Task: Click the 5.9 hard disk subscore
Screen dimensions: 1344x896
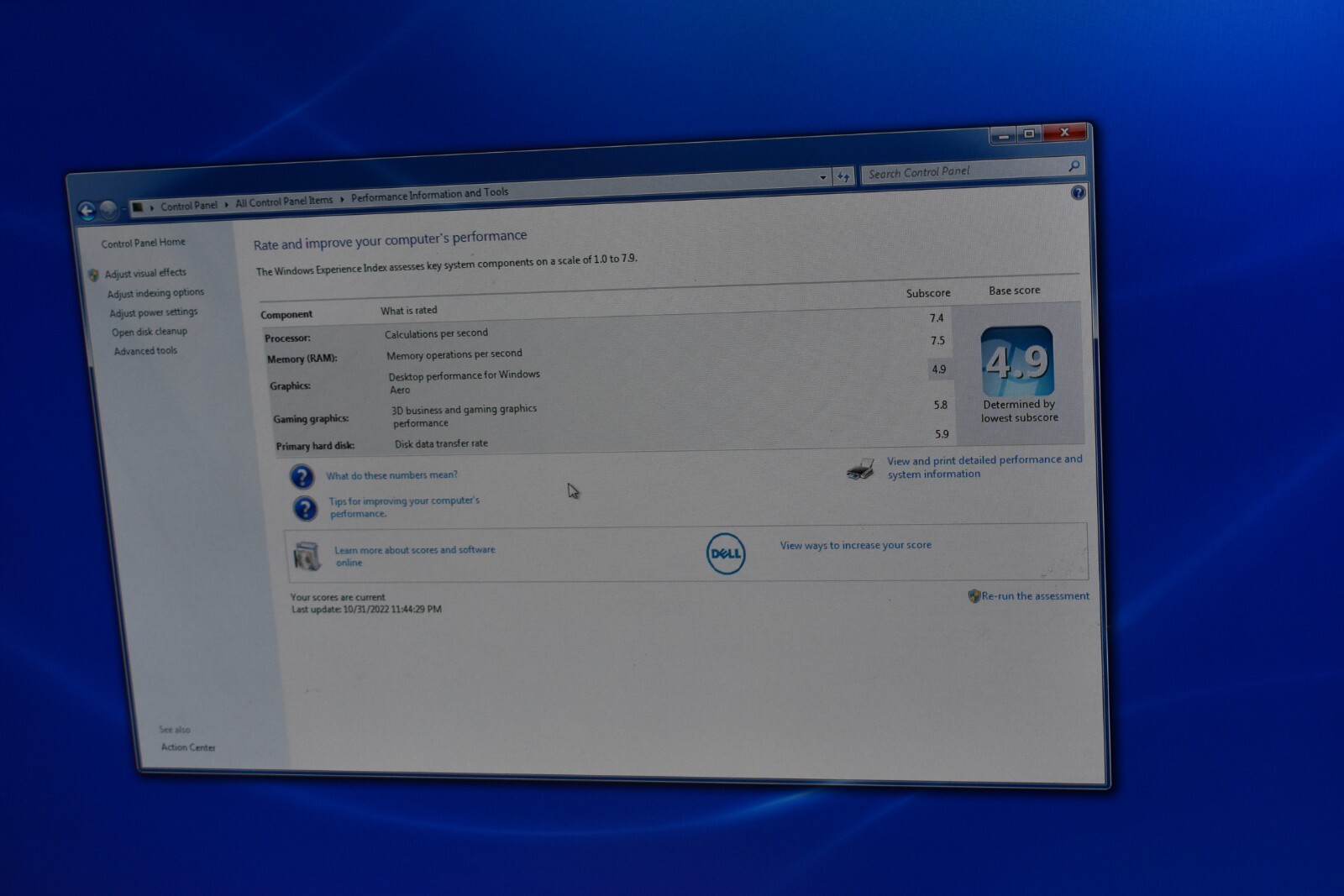Action: click(x=942, y=434)
